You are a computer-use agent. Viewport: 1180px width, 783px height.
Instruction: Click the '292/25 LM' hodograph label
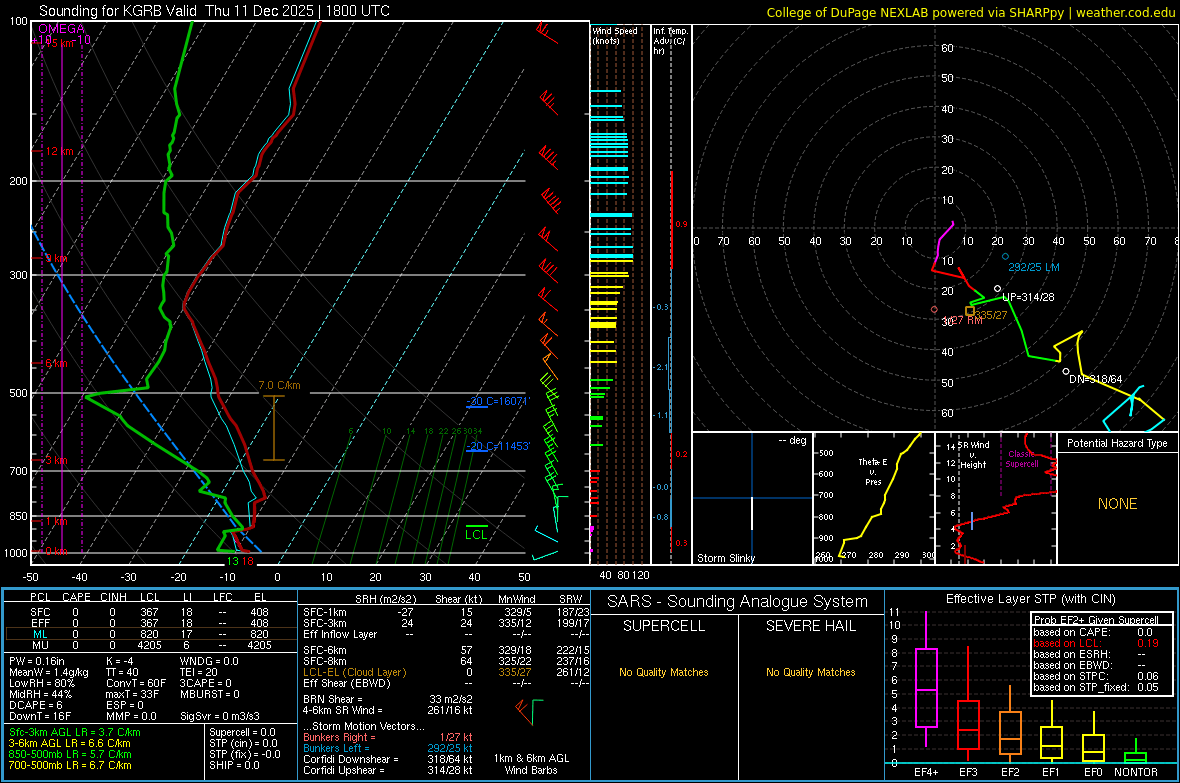1034,267
